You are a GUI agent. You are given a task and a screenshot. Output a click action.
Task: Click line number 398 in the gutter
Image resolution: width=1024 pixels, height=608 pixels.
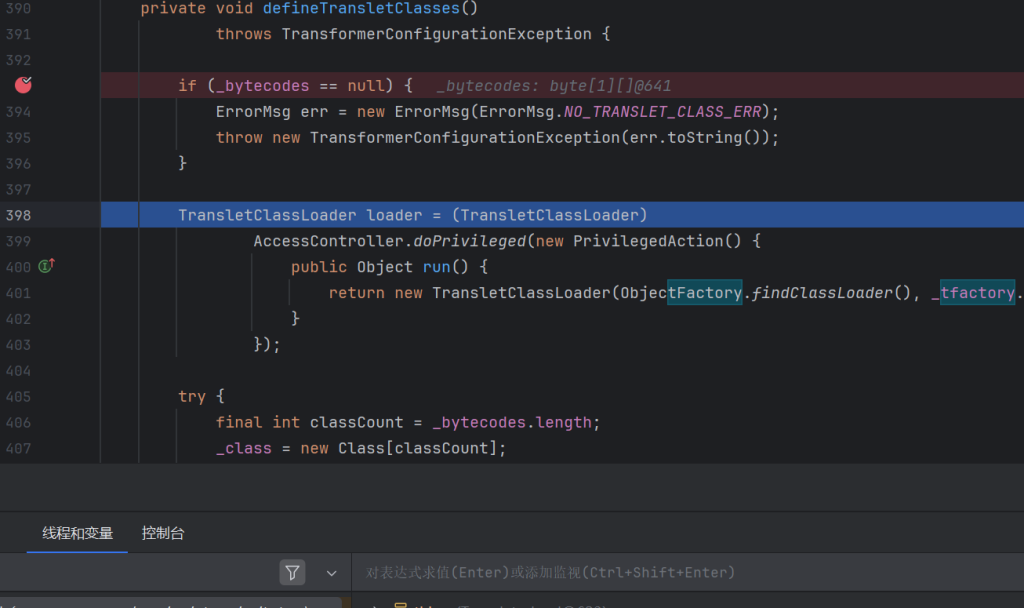point(19,215)
